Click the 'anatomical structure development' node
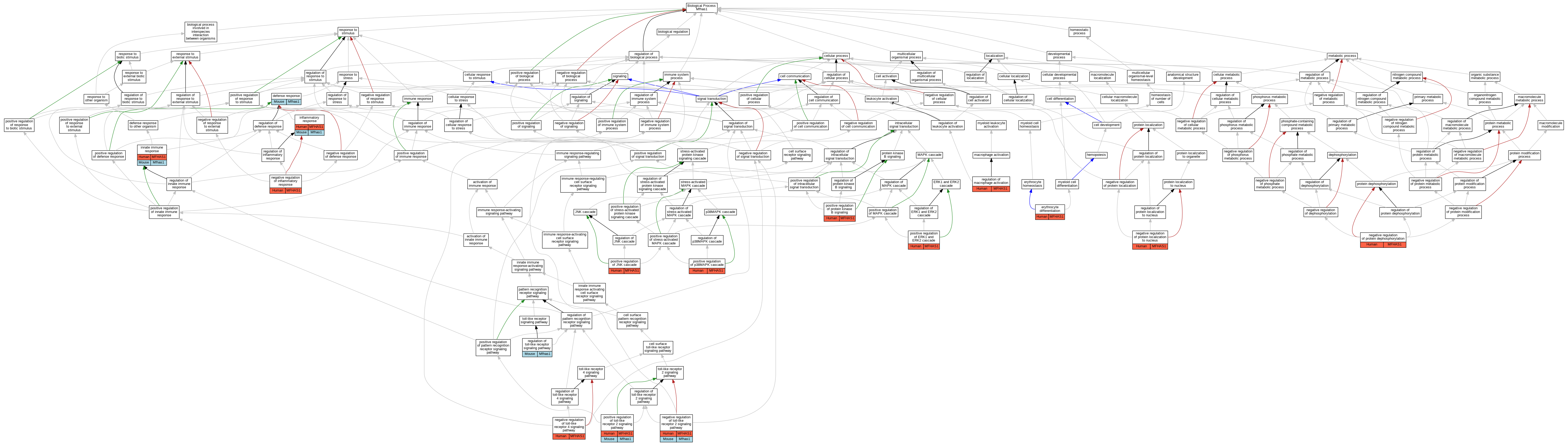Viewport: 1568px width, 445px height. point(1183,76)
